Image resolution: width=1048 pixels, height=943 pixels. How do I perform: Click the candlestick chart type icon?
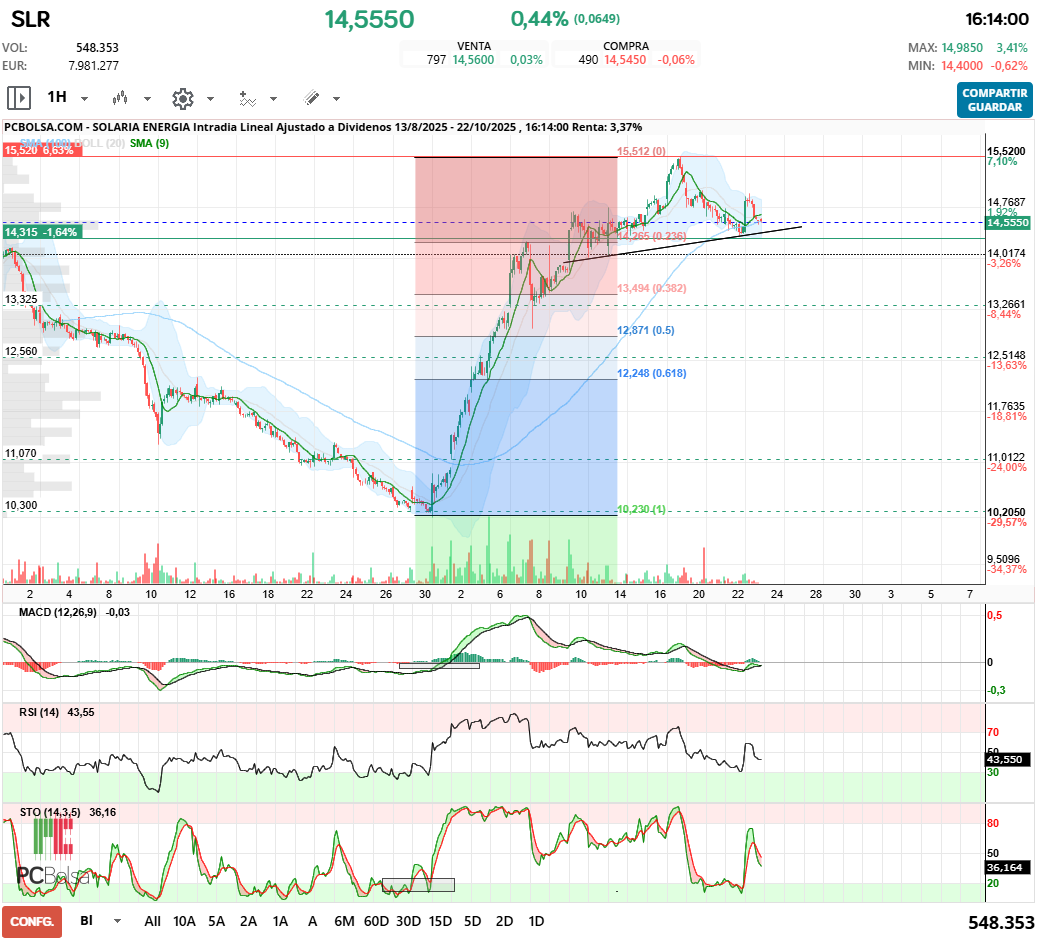pyautogui.click(x=121, y=98)
